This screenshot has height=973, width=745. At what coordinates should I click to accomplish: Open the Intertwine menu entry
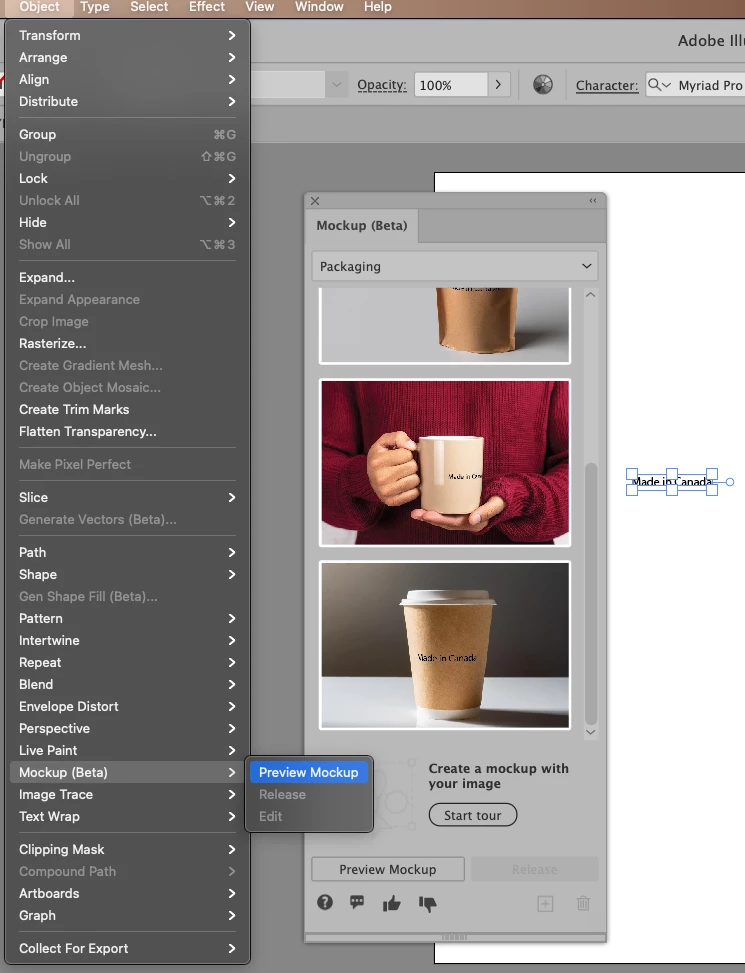tap(127, 640)
